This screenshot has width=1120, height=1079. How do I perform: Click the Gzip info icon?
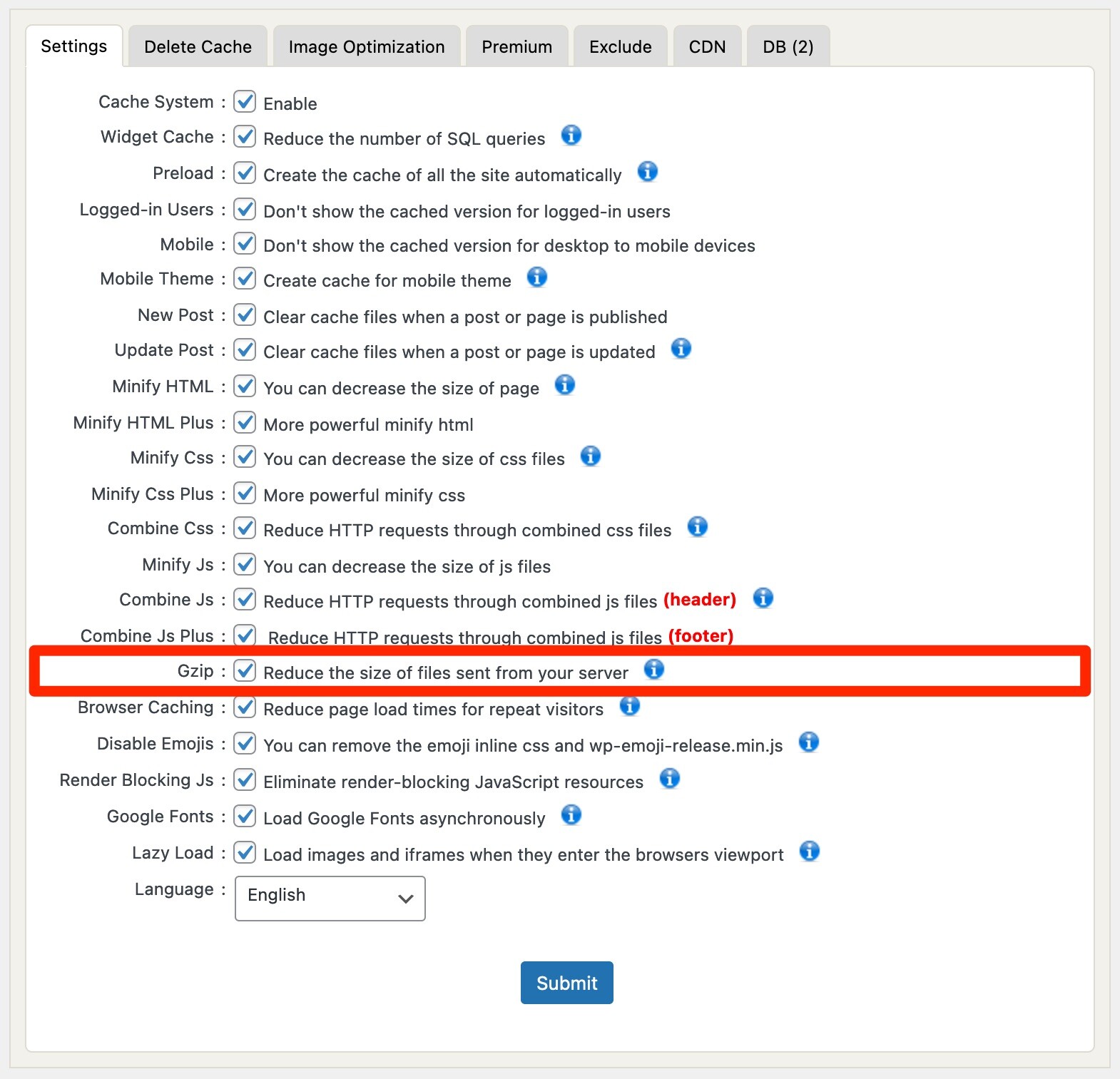653,669
